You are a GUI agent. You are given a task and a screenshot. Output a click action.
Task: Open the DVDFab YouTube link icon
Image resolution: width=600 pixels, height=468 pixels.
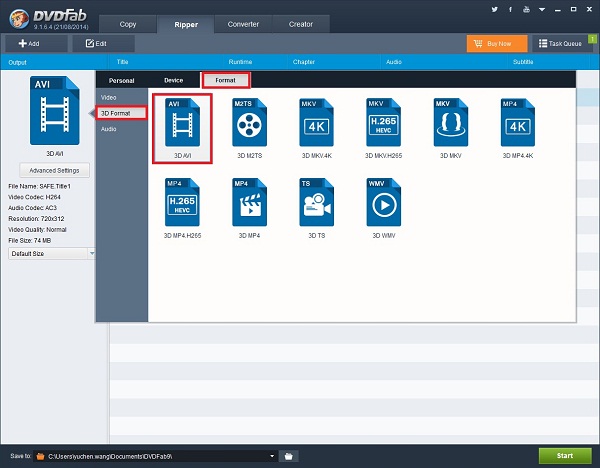pyautogui.click(x=527, y=10)
